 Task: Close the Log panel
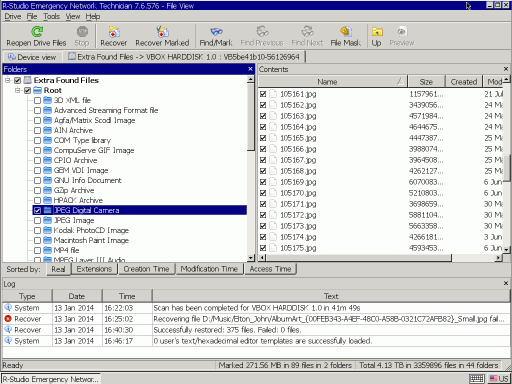click(506, 283)
